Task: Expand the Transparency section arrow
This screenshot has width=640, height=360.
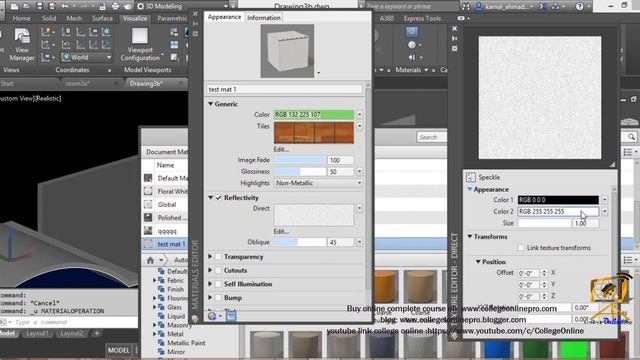Action: (210, 257)
